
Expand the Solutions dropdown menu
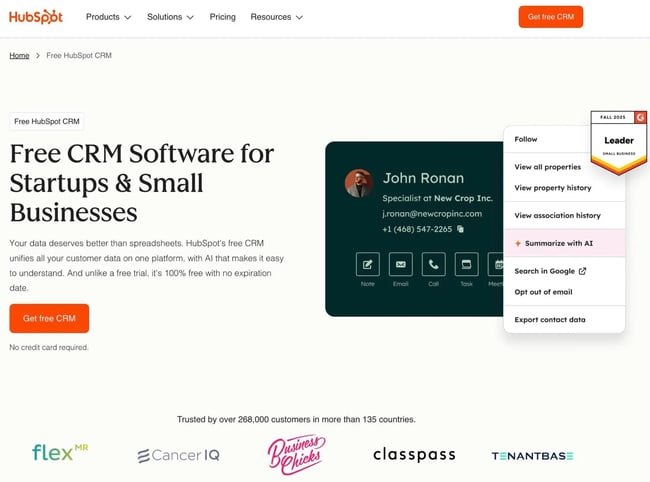click(170, 17)
